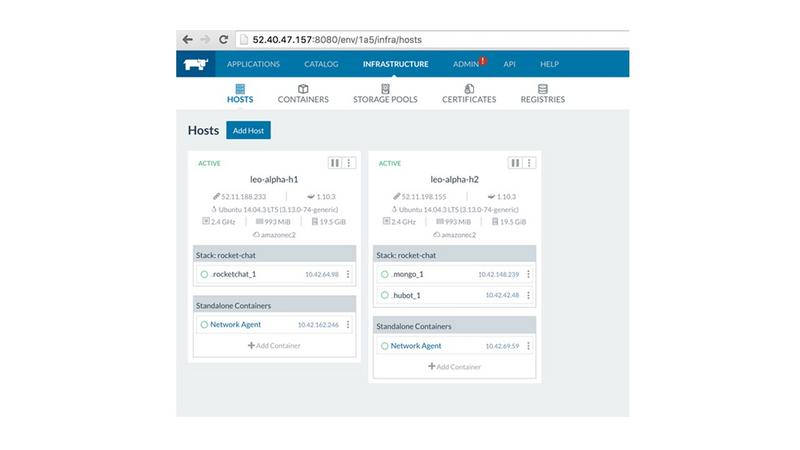Open the rocketchat_1 container
Screen dimensions: 800x450
coord(233,274)
